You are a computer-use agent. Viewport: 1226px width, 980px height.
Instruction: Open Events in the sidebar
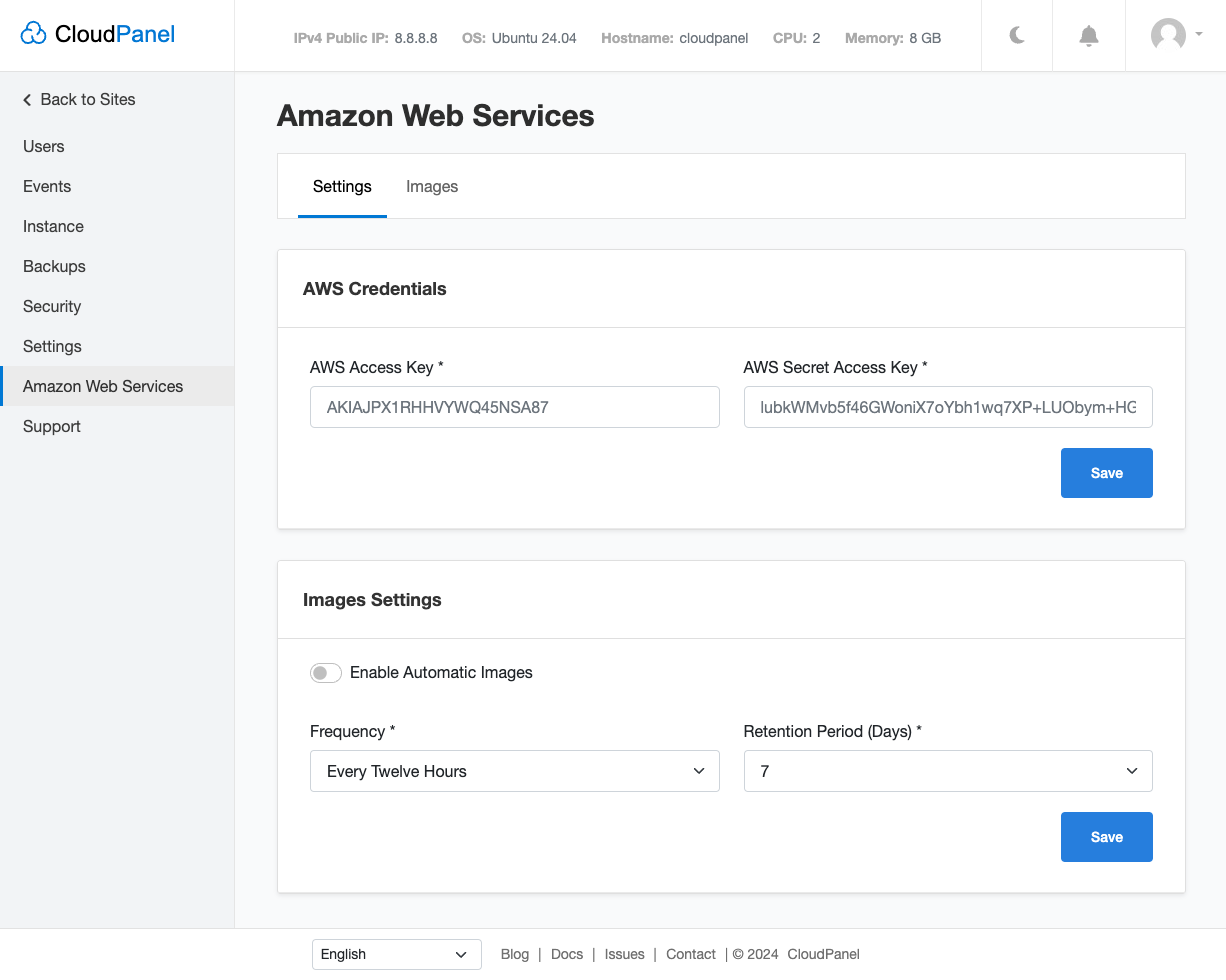click(47, 186)
